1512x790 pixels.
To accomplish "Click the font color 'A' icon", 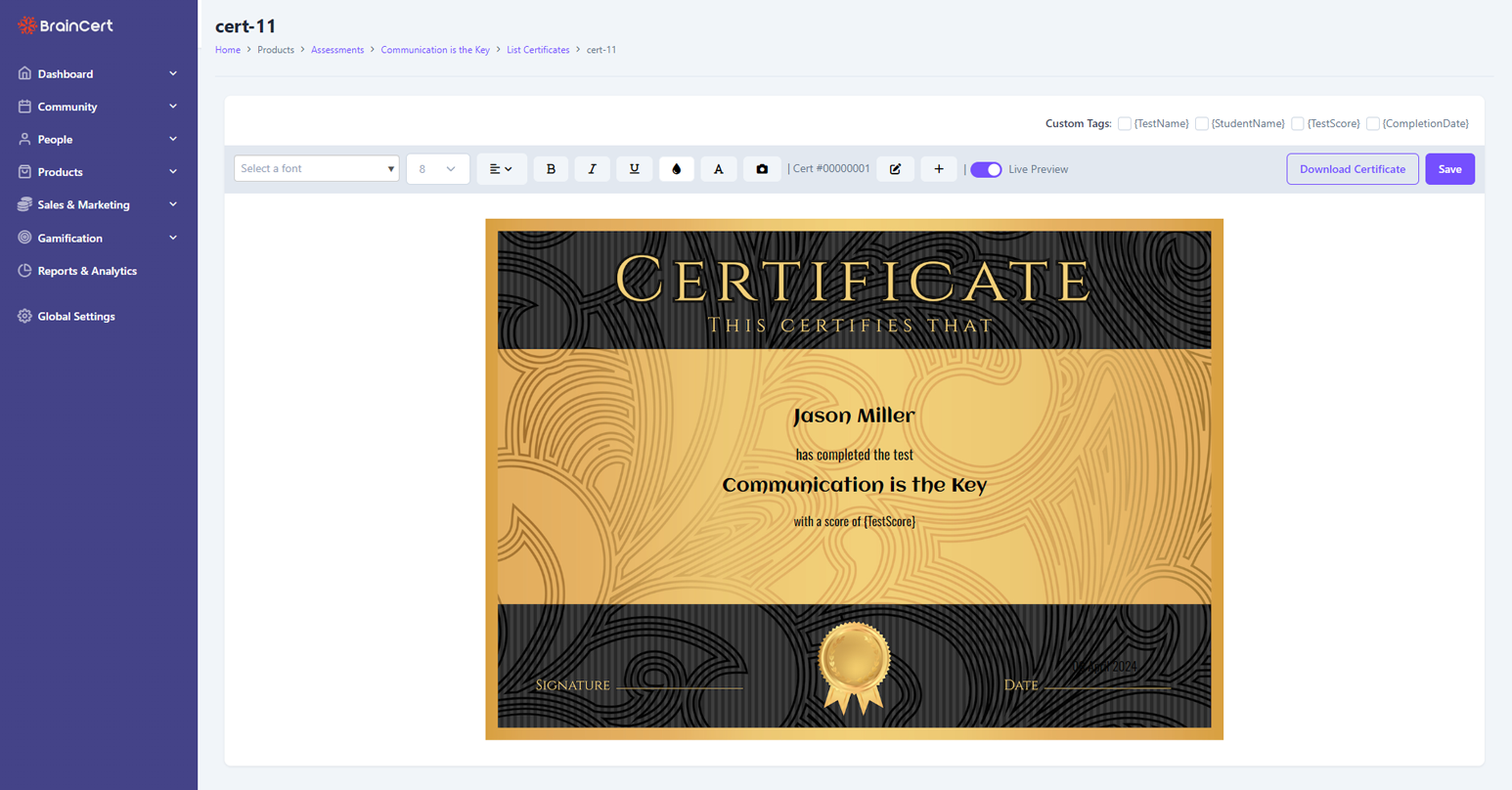I will [x=719, y=168].
